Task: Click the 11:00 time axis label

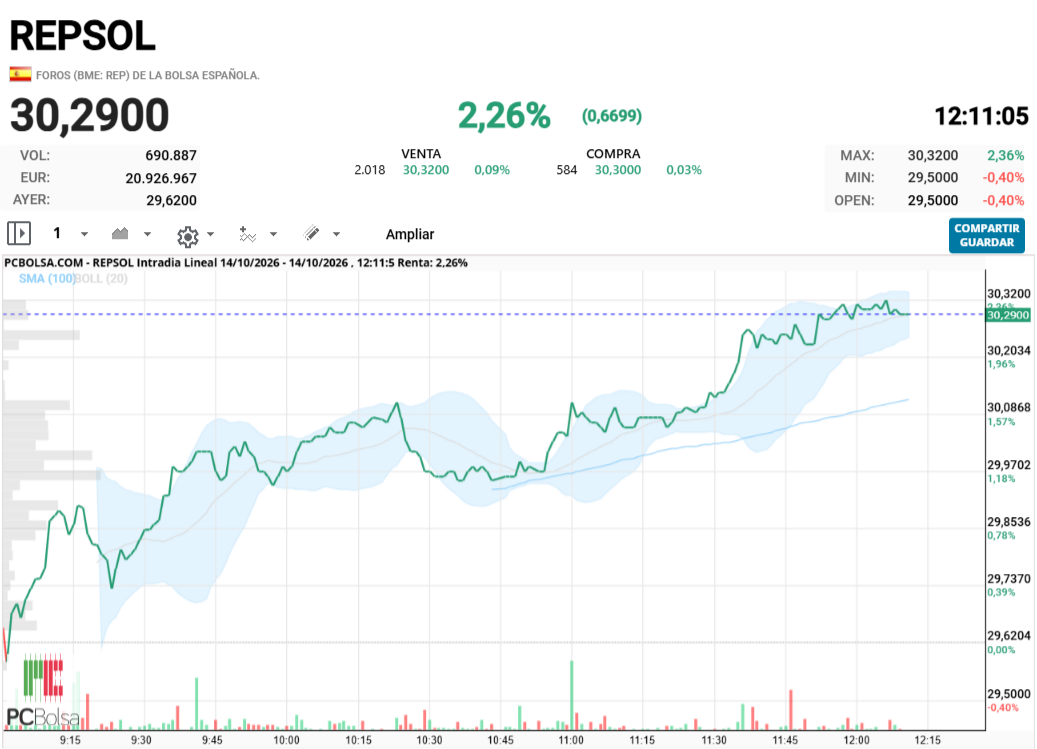Action: coord(571,740)
